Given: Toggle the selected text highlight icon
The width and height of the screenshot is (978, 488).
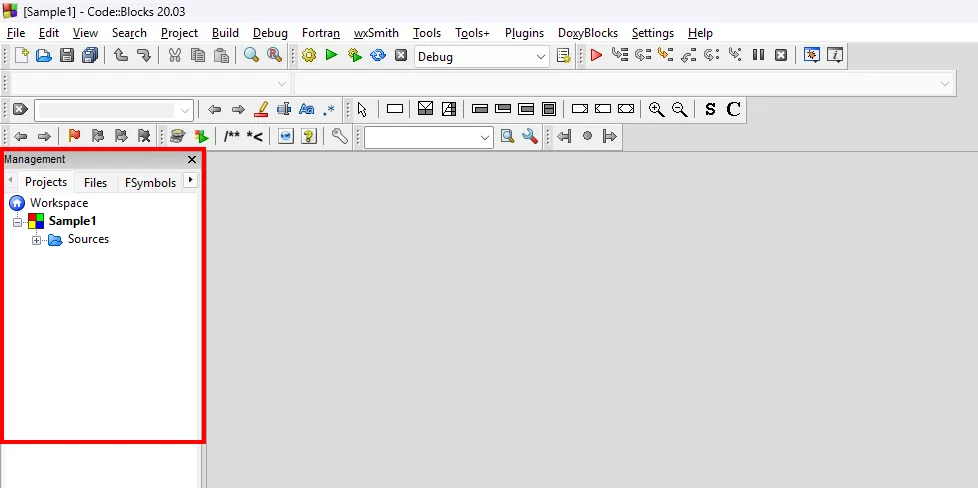Looking at the screenshot, I should click(x=284, y=109).
